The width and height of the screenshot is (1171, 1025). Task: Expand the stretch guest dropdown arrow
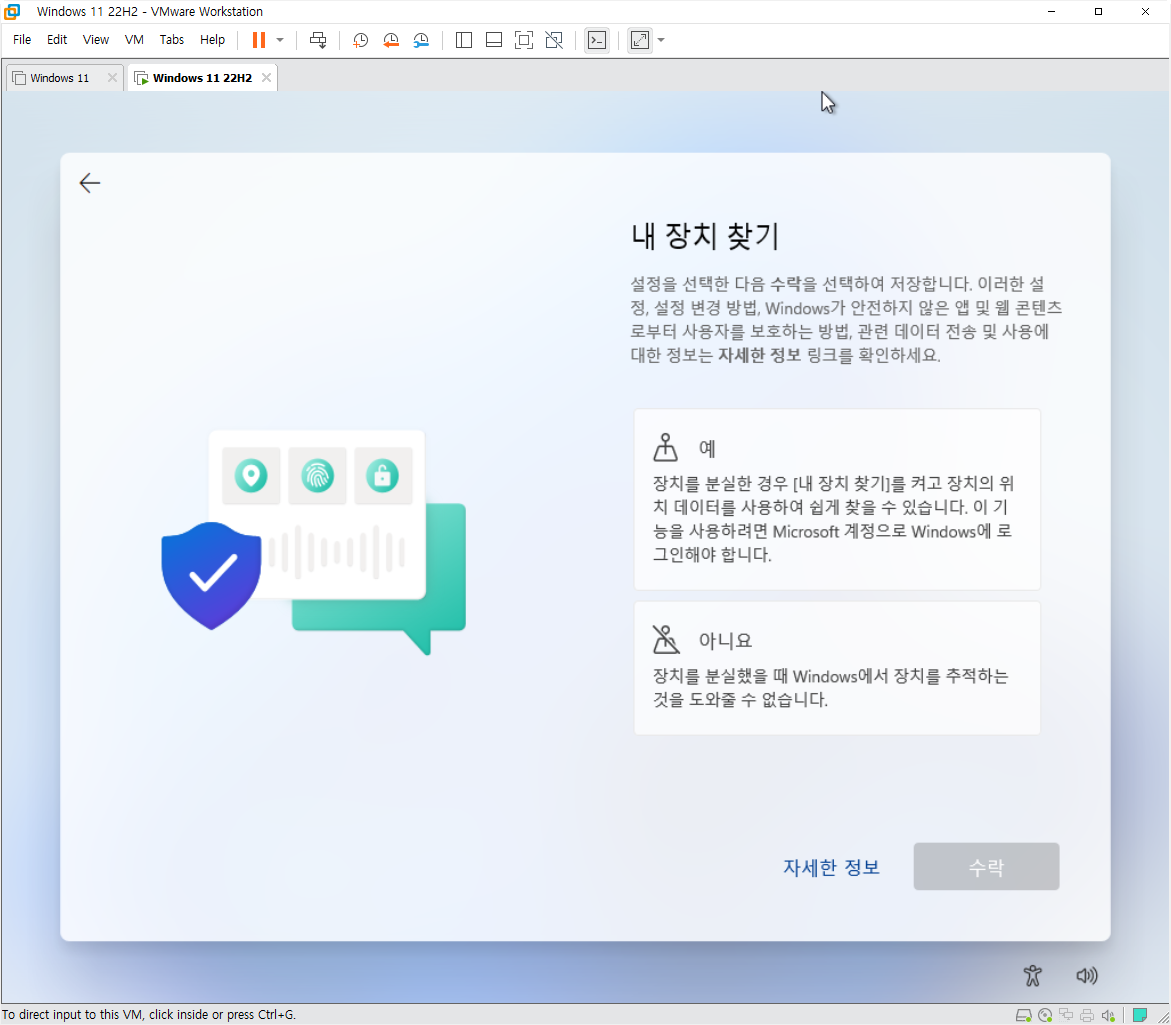point(661,40)
